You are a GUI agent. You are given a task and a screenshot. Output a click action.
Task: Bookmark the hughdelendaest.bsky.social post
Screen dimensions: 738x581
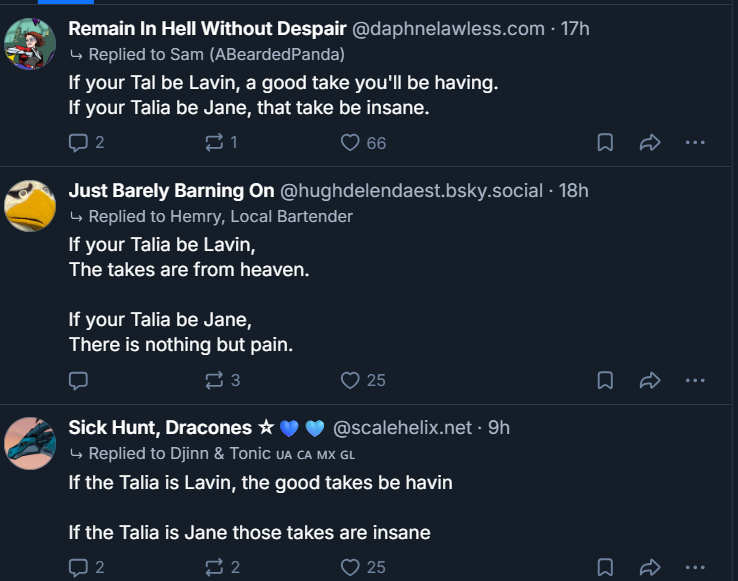pos(605,380)
